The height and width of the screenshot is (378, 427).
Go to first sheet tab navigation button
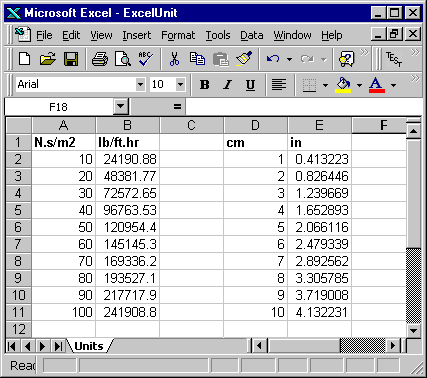tap(12, 346)
